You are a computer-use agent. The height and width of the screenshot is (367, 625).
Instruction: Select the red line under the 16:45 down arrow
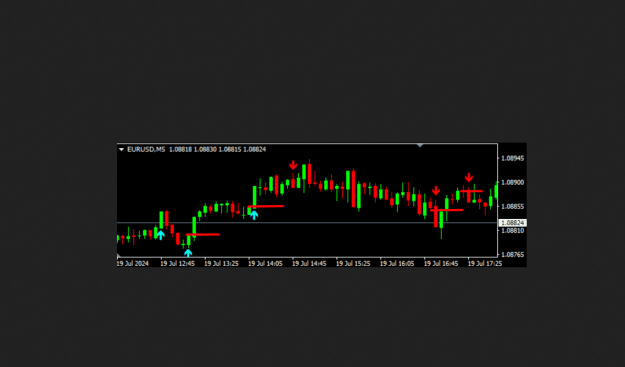(447, 210)
